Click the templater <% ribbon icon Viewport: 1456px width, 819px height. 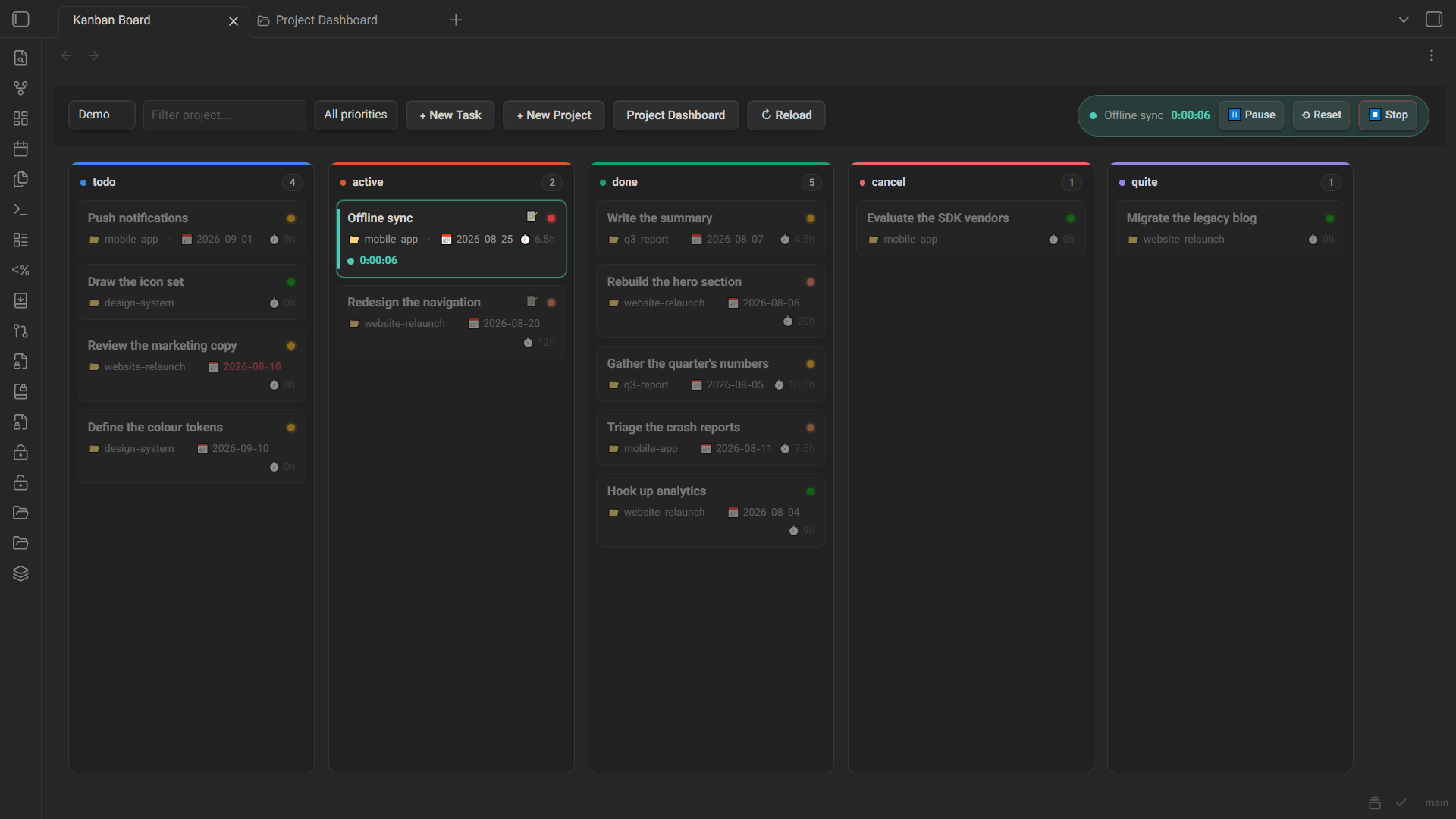pyautogui.click(x=21, y=270)
